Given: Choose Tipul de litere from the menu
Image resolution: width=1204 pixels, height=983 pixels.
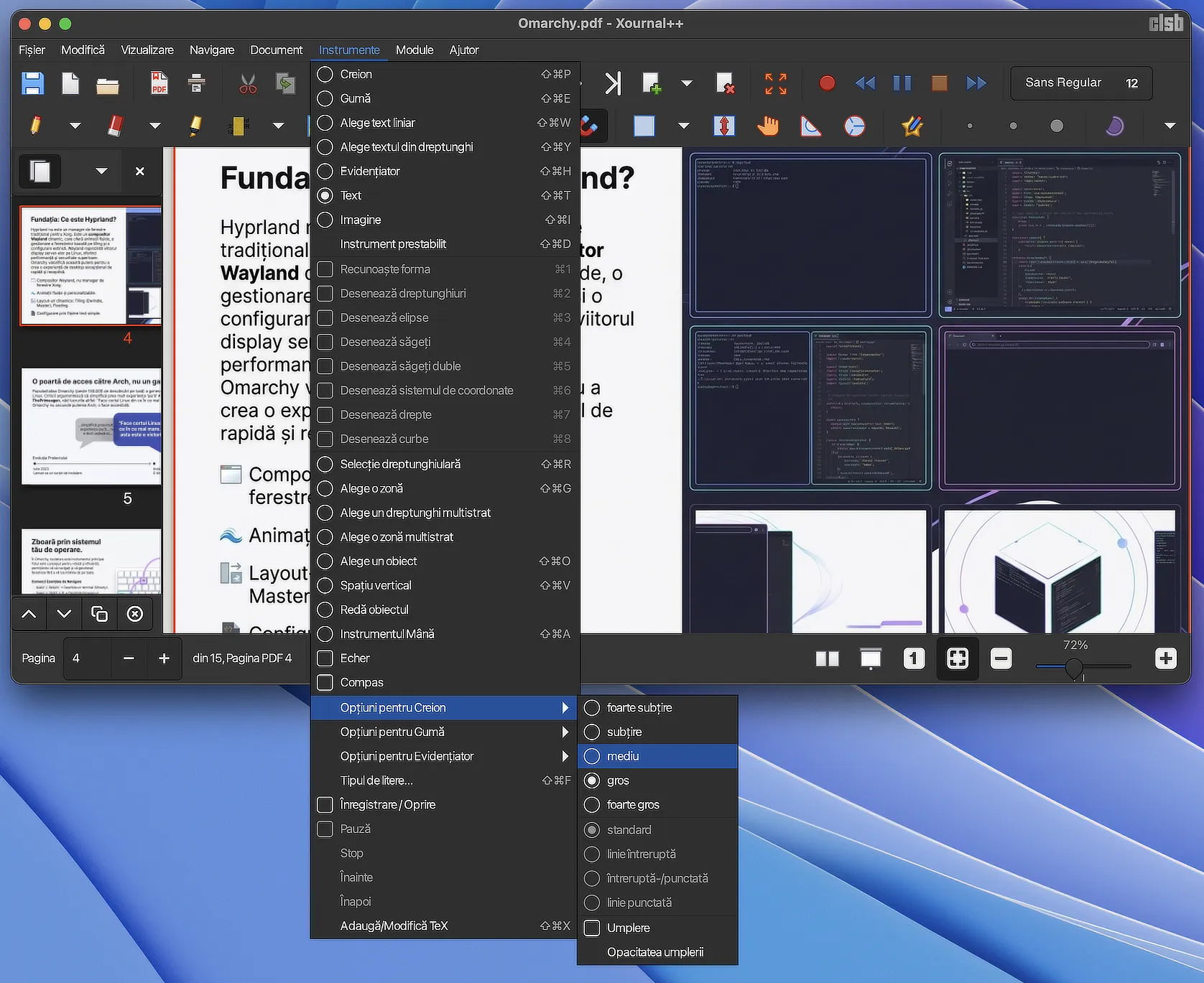Looking at the screenshot, I should pos(376,781).
